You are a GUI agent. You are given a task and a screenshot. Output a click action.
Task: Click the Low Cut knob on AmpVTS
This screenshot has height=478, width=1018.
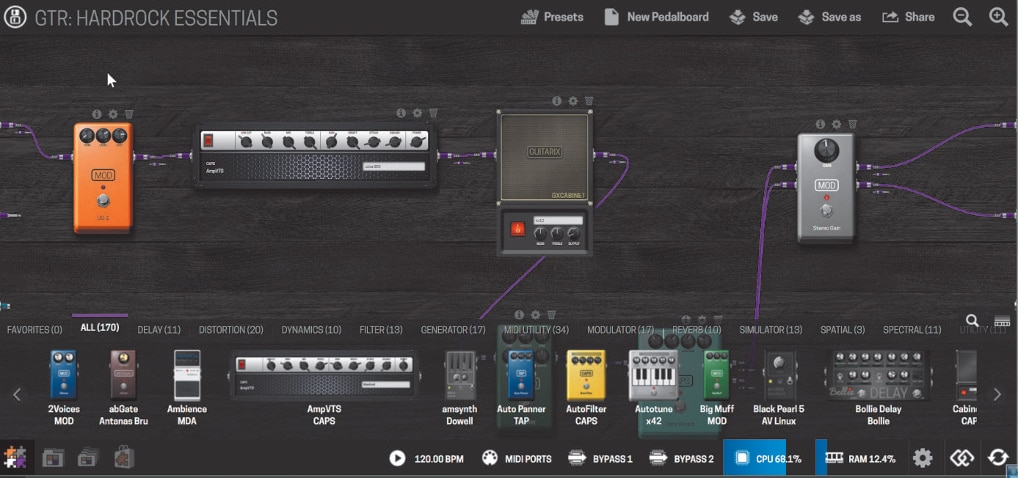pos(246,142)
